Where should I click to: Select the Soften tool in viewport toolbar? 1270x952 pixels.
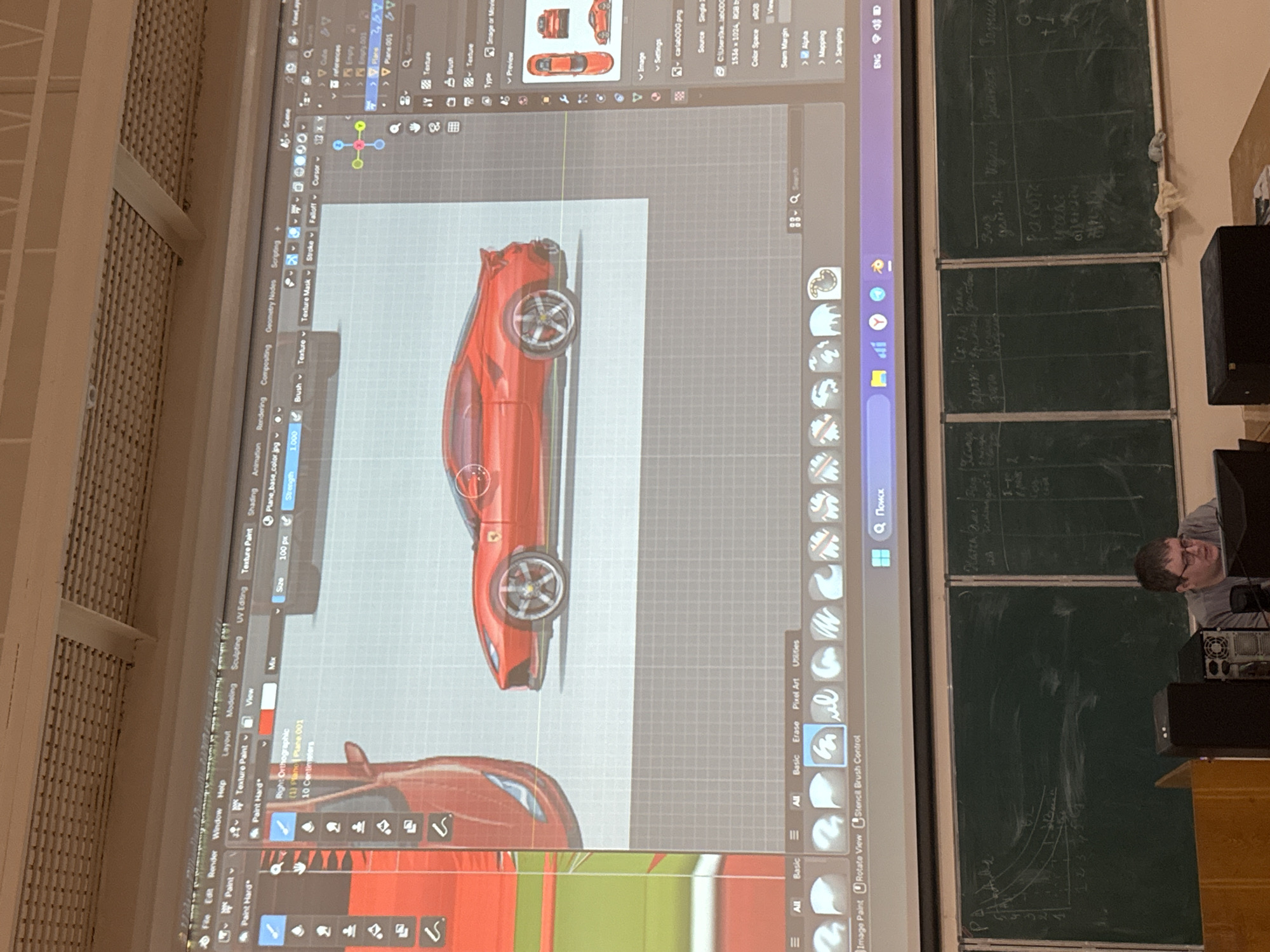[307, 826]
